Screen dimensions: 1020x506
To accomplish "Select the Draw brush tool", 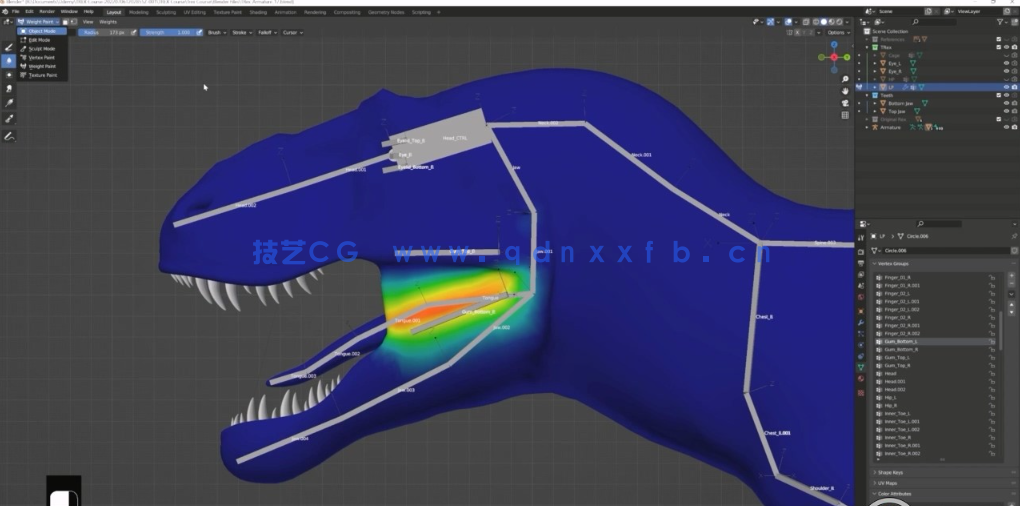I will [x=8, y=47].
